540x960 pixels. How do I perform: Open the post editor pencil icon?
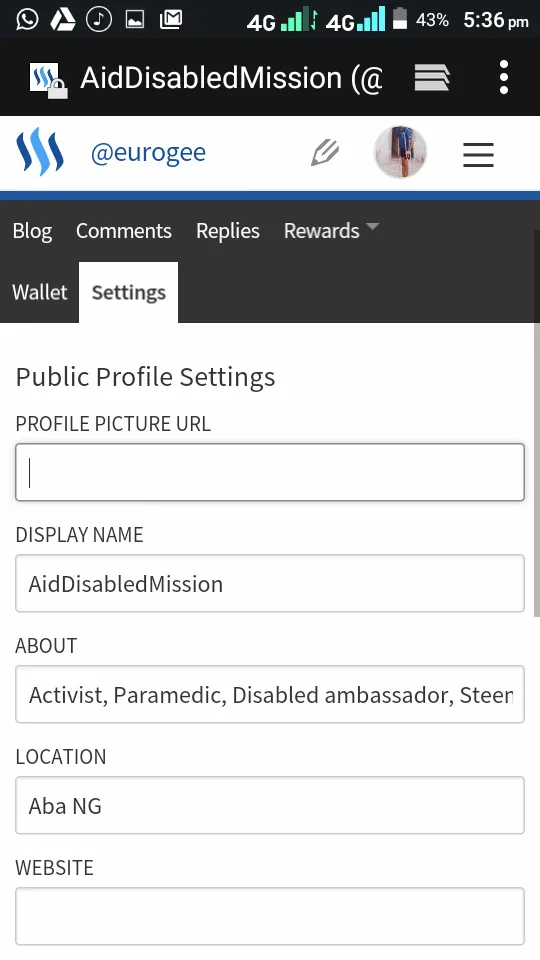click(324, 152)
